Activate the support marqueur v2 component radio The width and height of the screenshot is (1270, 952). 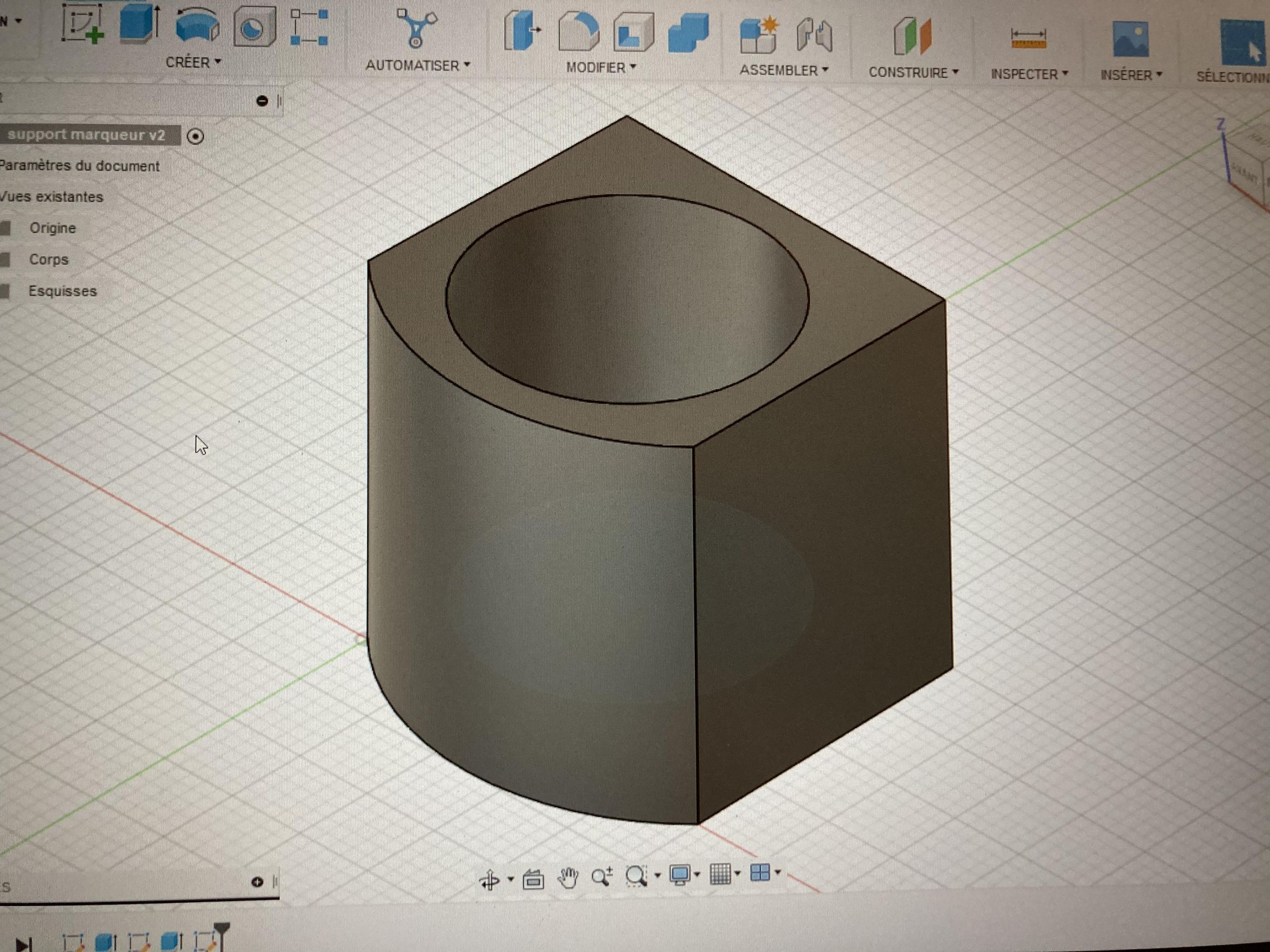(195, 136)
